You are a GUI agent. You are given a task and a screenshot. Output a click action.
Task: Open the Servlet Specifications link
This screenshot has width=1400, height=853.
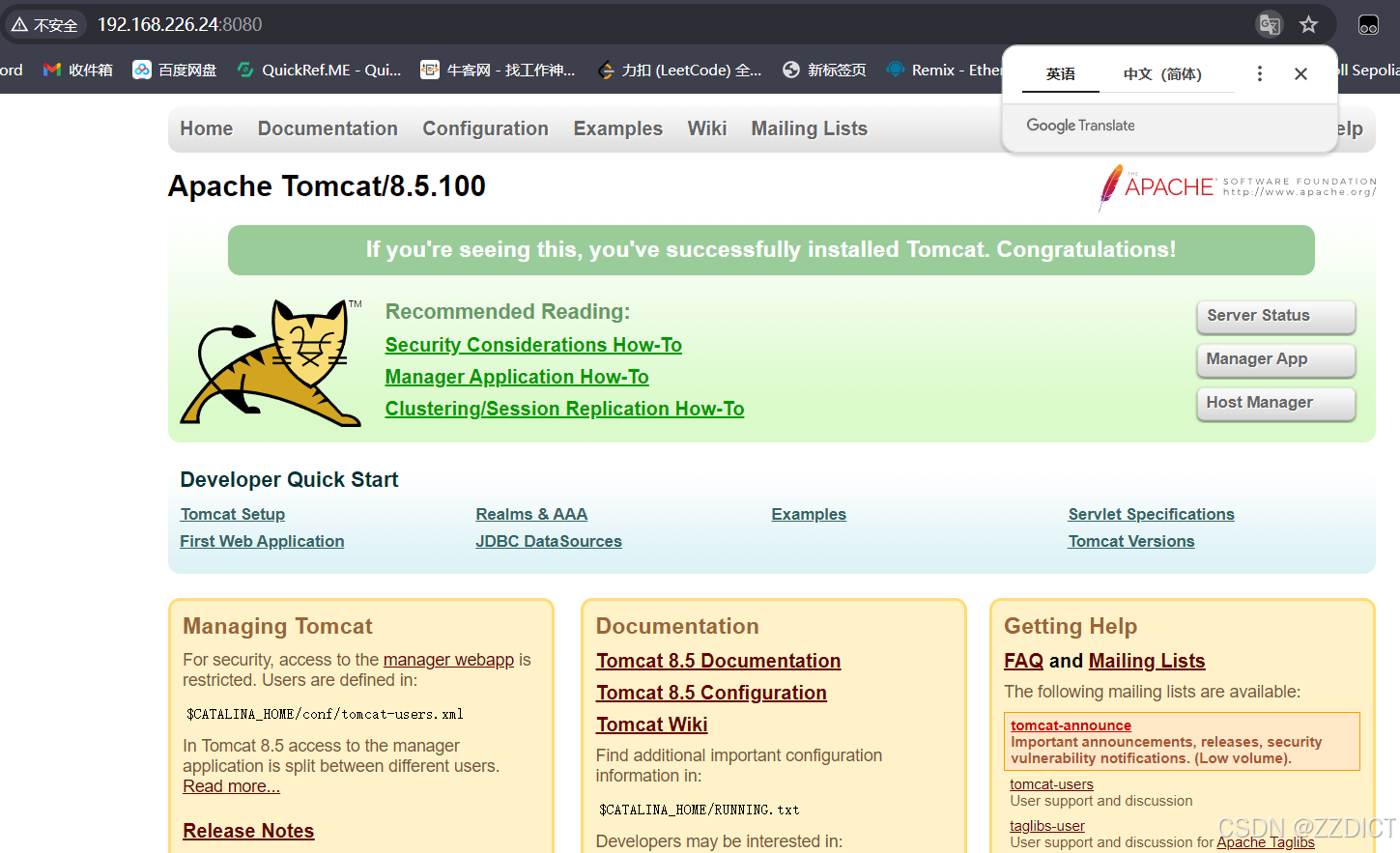tap(1151, 515)
